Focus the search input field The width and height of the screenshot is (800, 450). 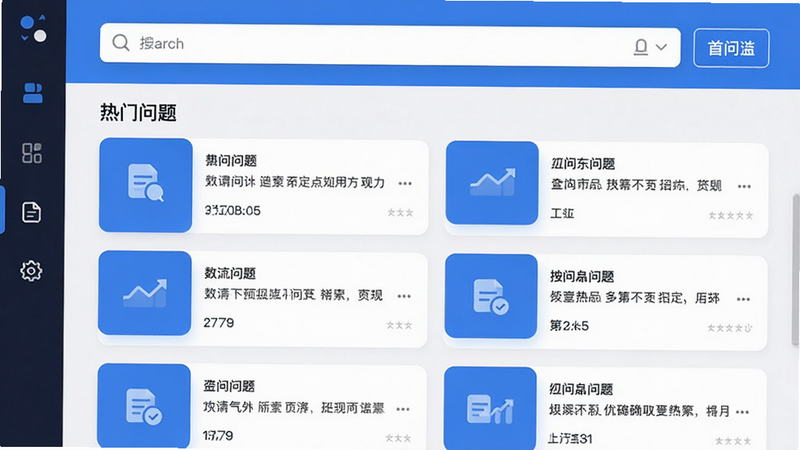pos(390,45)
